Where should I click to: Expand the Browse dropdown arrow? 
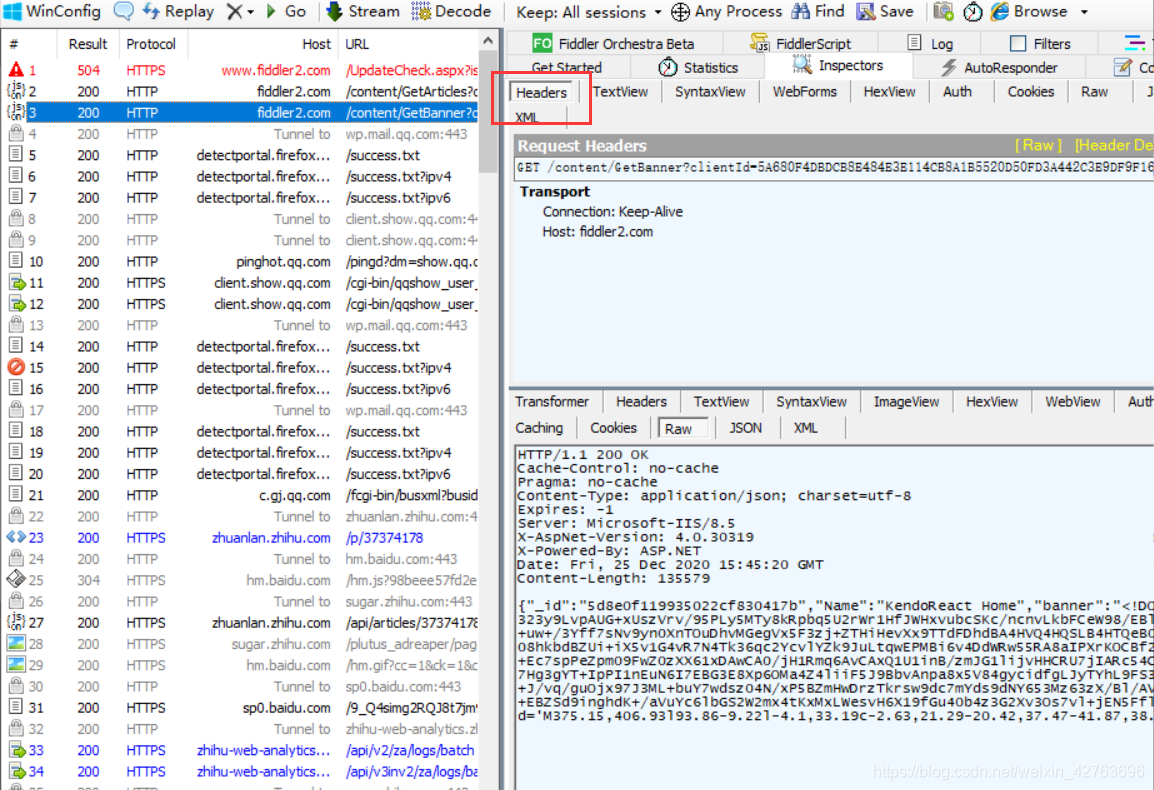point(1084,12)
